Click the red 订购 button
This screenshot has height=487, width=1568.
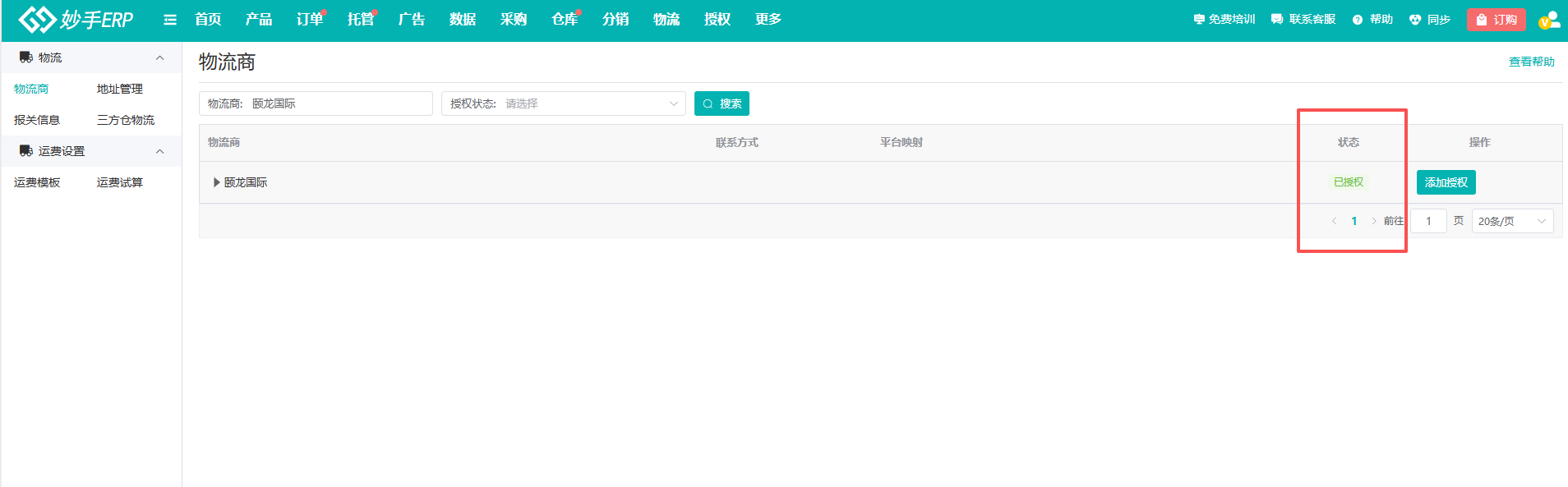[1497, 20]
